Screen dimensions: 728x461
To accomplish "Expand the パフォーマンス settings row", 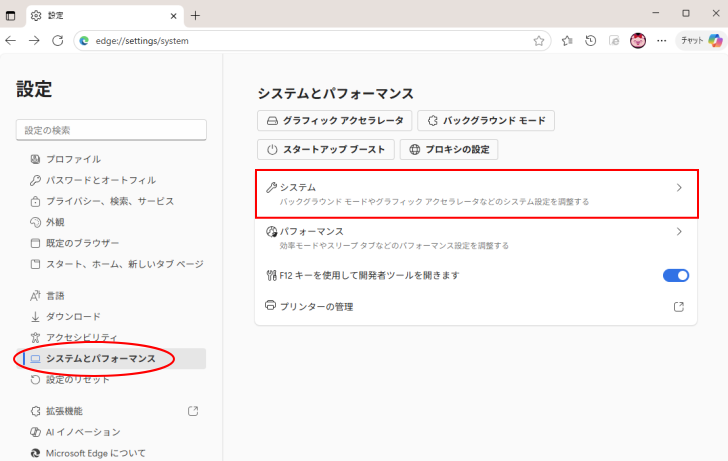I will point(475,237).
